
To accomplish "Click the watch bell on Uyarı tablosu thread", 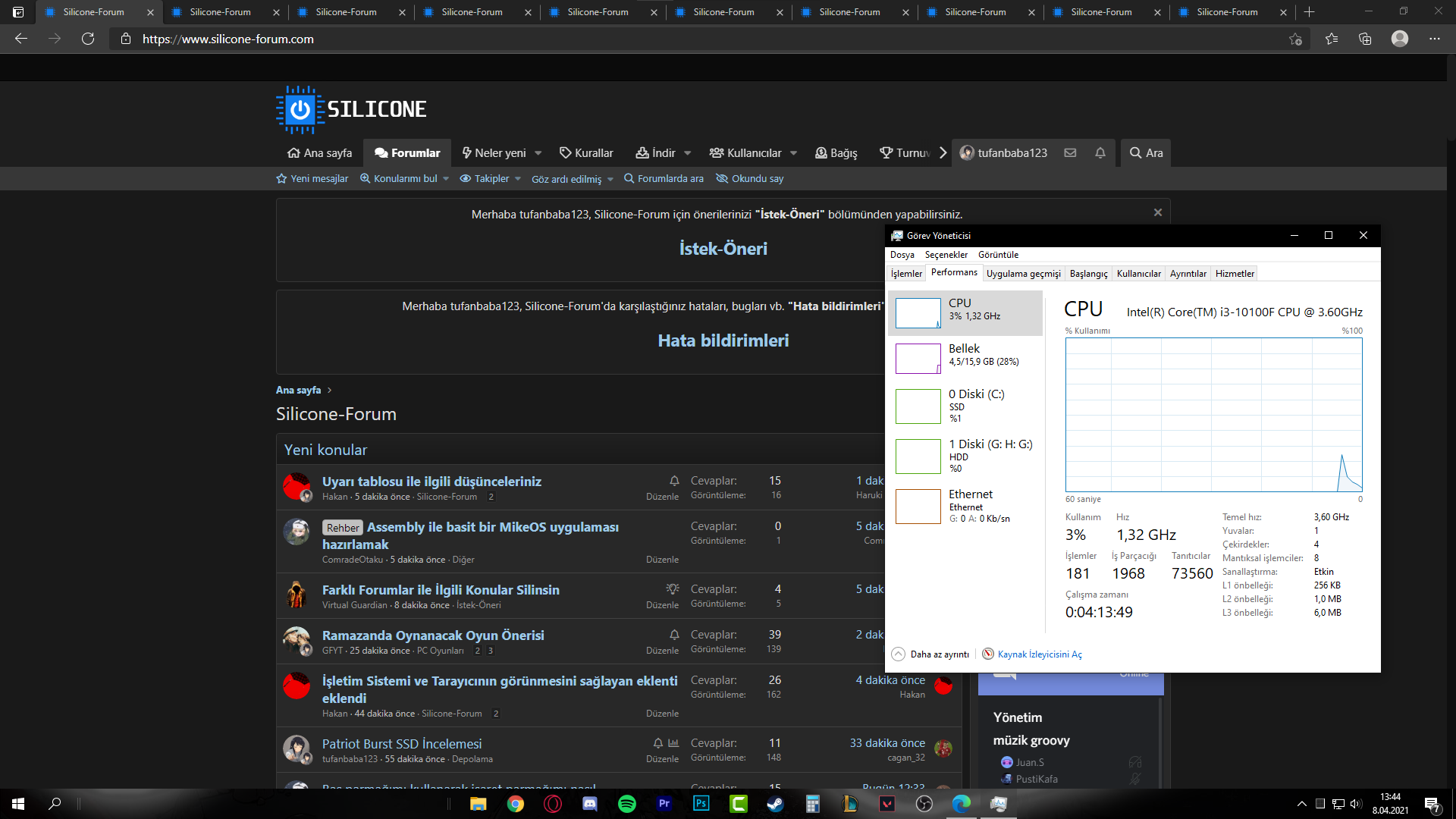I will 674,481.
